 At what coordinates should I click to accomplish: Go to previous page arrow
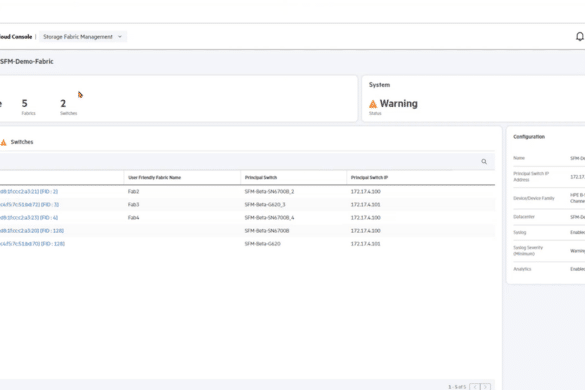pyautogui.click(x=475, y=387)
